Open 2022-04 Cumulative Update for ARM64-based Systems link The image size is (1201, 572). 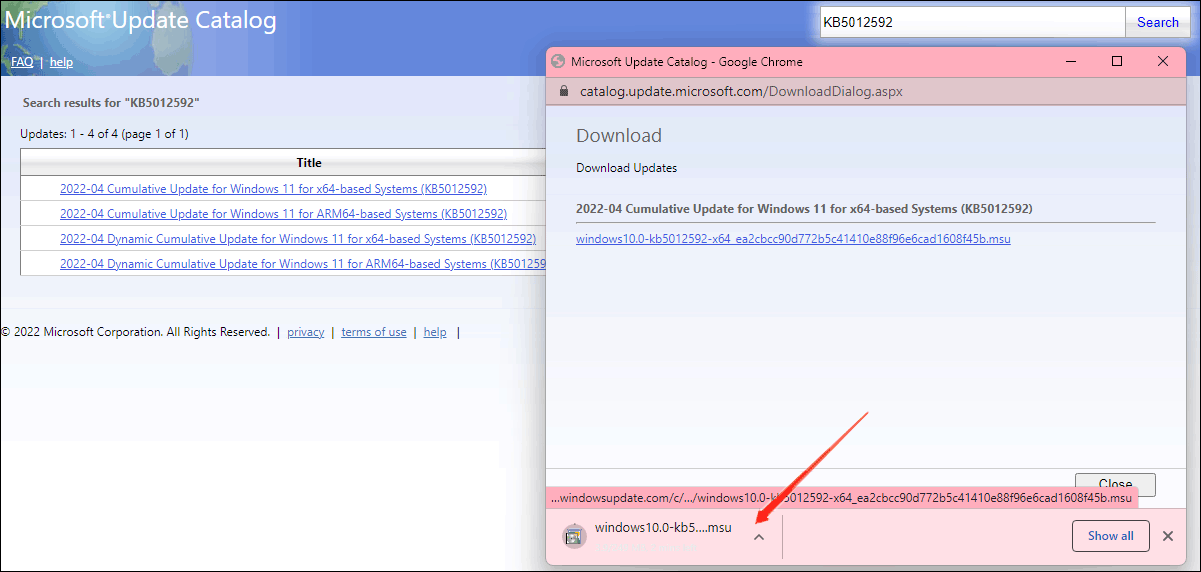click(283, 214)
